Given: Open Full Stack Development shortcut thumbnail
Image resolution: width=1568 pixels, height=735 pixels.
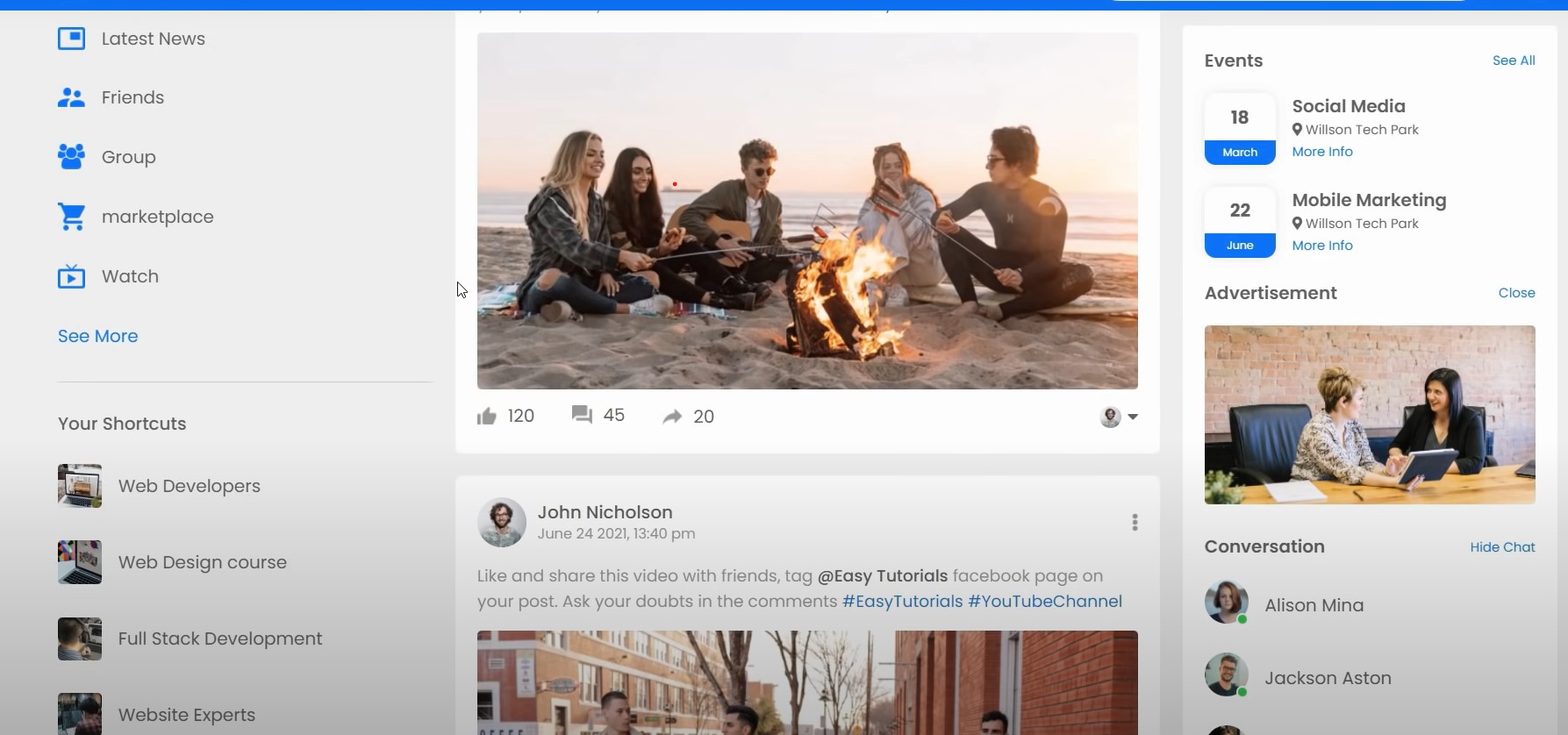Looking at the screenshot, I should [80, 639].
